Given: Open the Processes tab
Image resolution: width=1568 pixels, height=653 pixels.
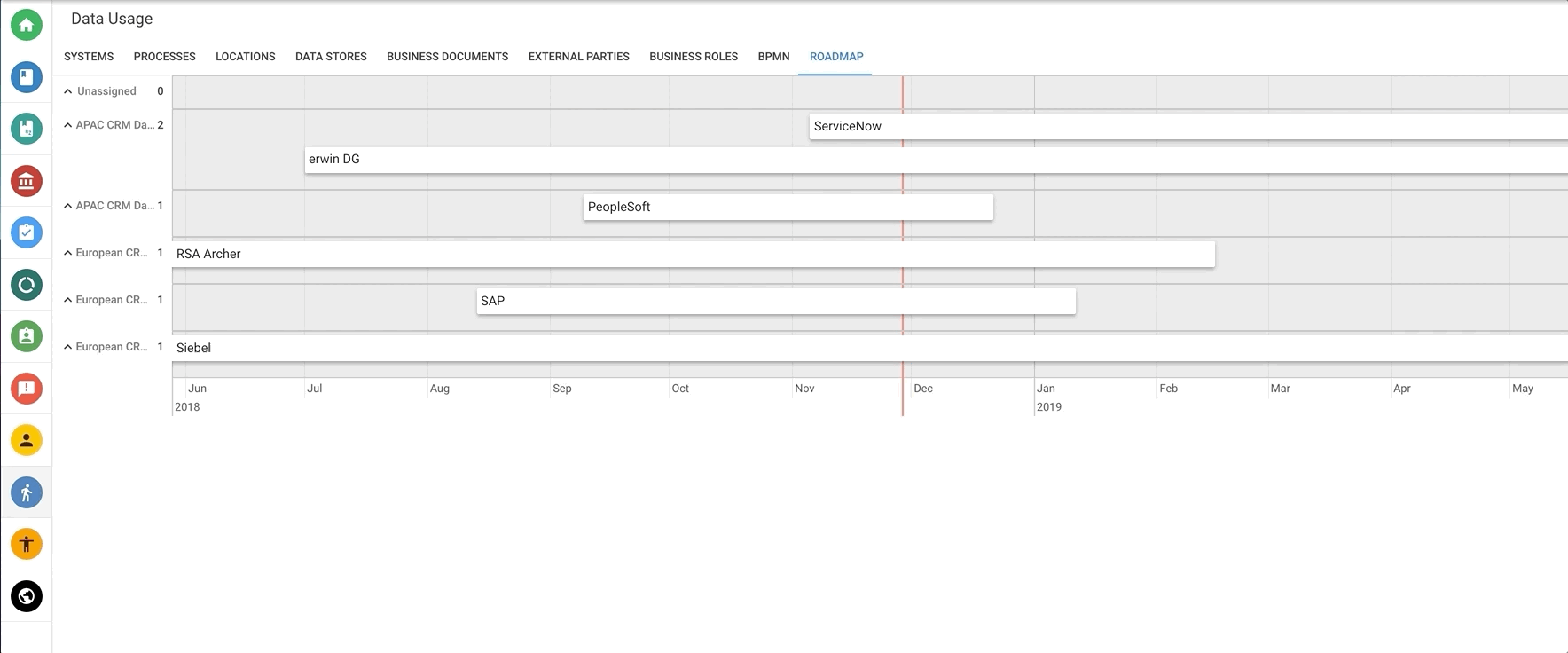Looking at the screenshot, I should tap(165, 57).
